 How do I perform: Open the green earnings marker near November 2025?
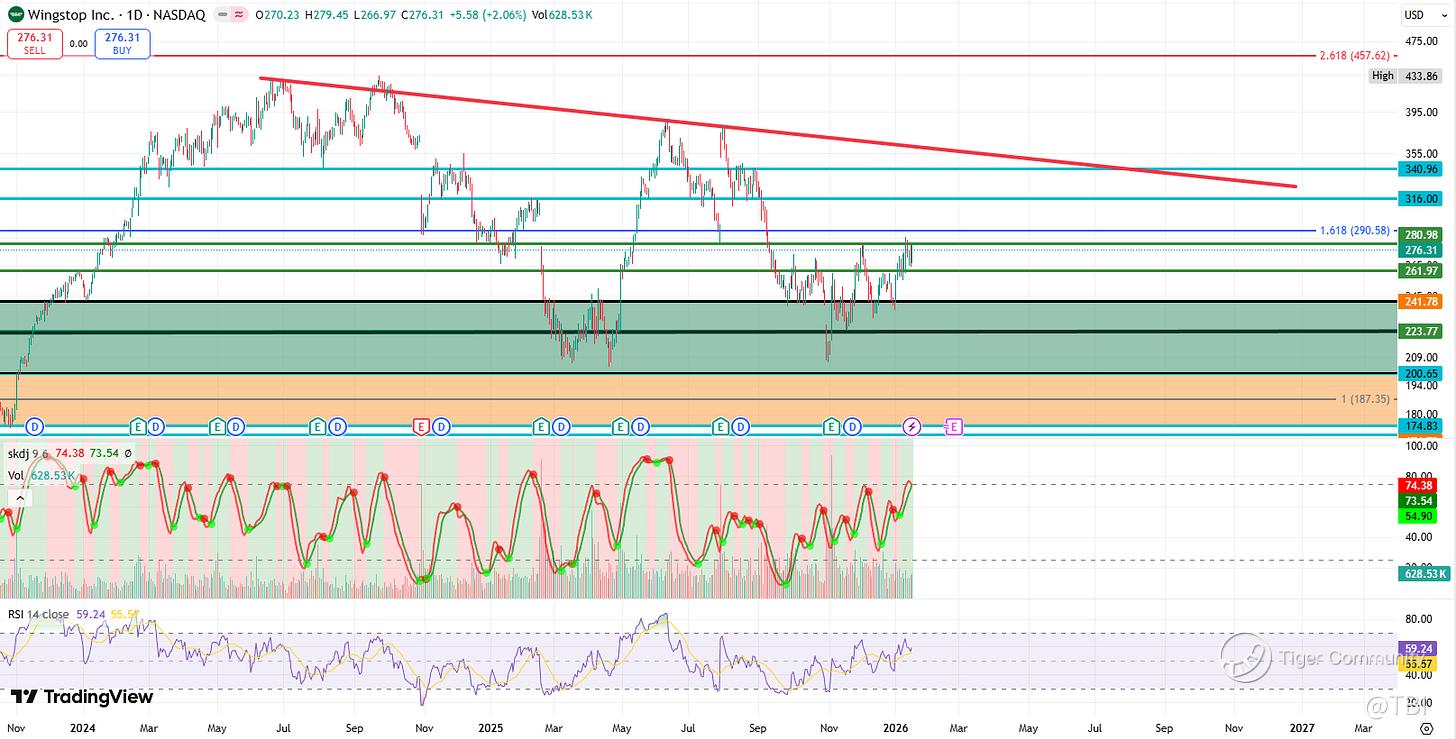[831, 427]
